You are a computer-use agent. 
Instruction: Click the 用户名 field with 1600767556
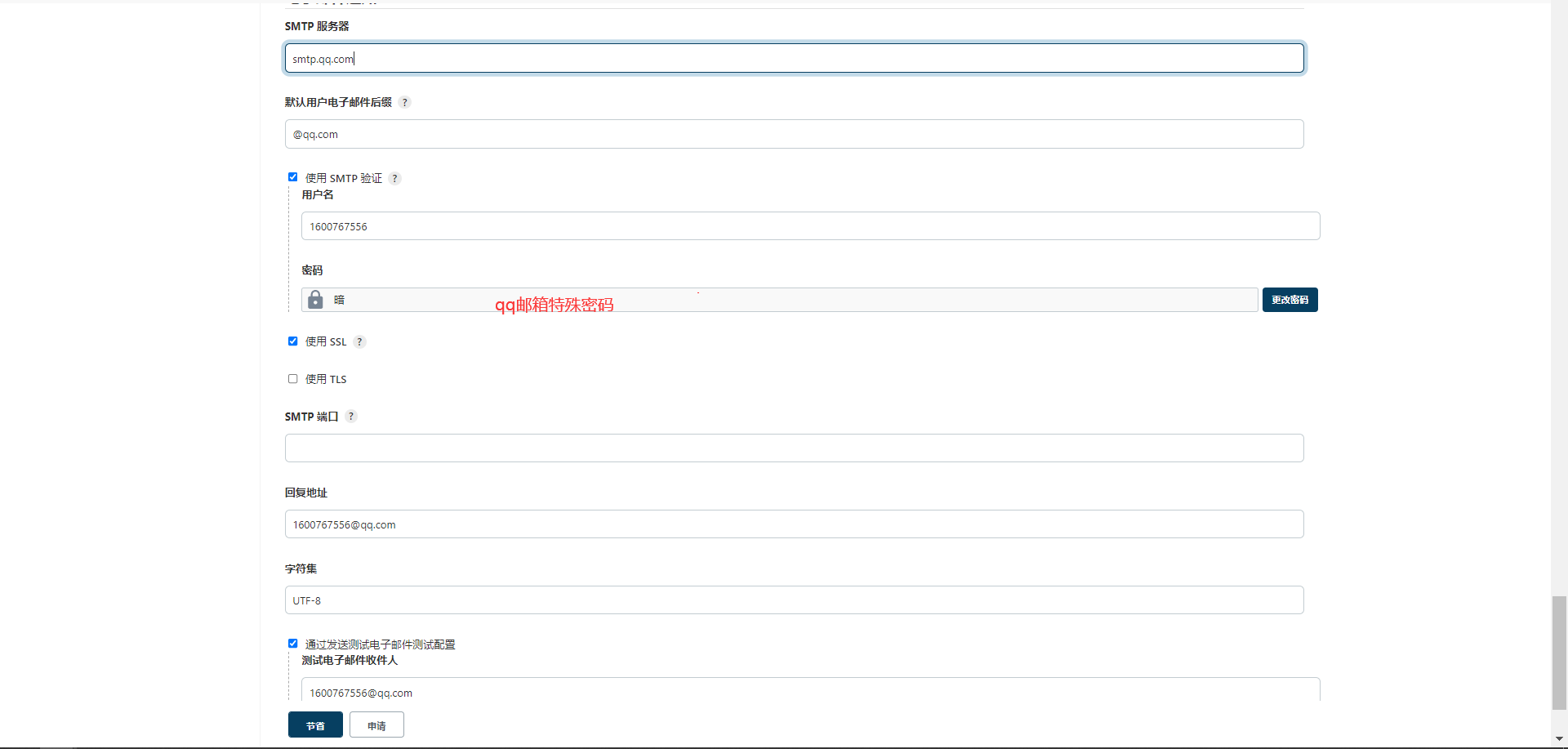[x=810, y=226]
